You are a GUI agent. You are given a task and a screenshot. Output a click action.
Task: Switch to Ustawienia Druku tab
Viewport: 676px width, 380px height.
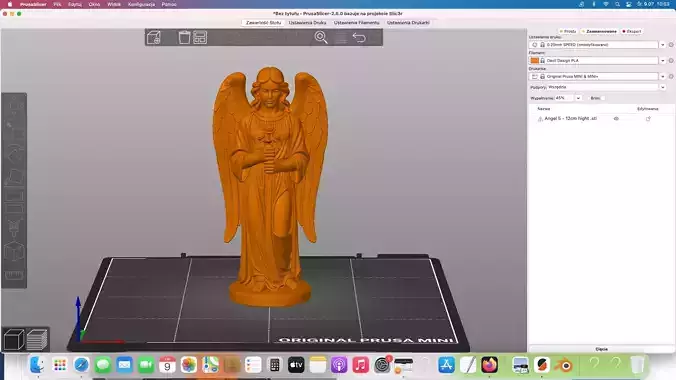[x=307, y=22]
